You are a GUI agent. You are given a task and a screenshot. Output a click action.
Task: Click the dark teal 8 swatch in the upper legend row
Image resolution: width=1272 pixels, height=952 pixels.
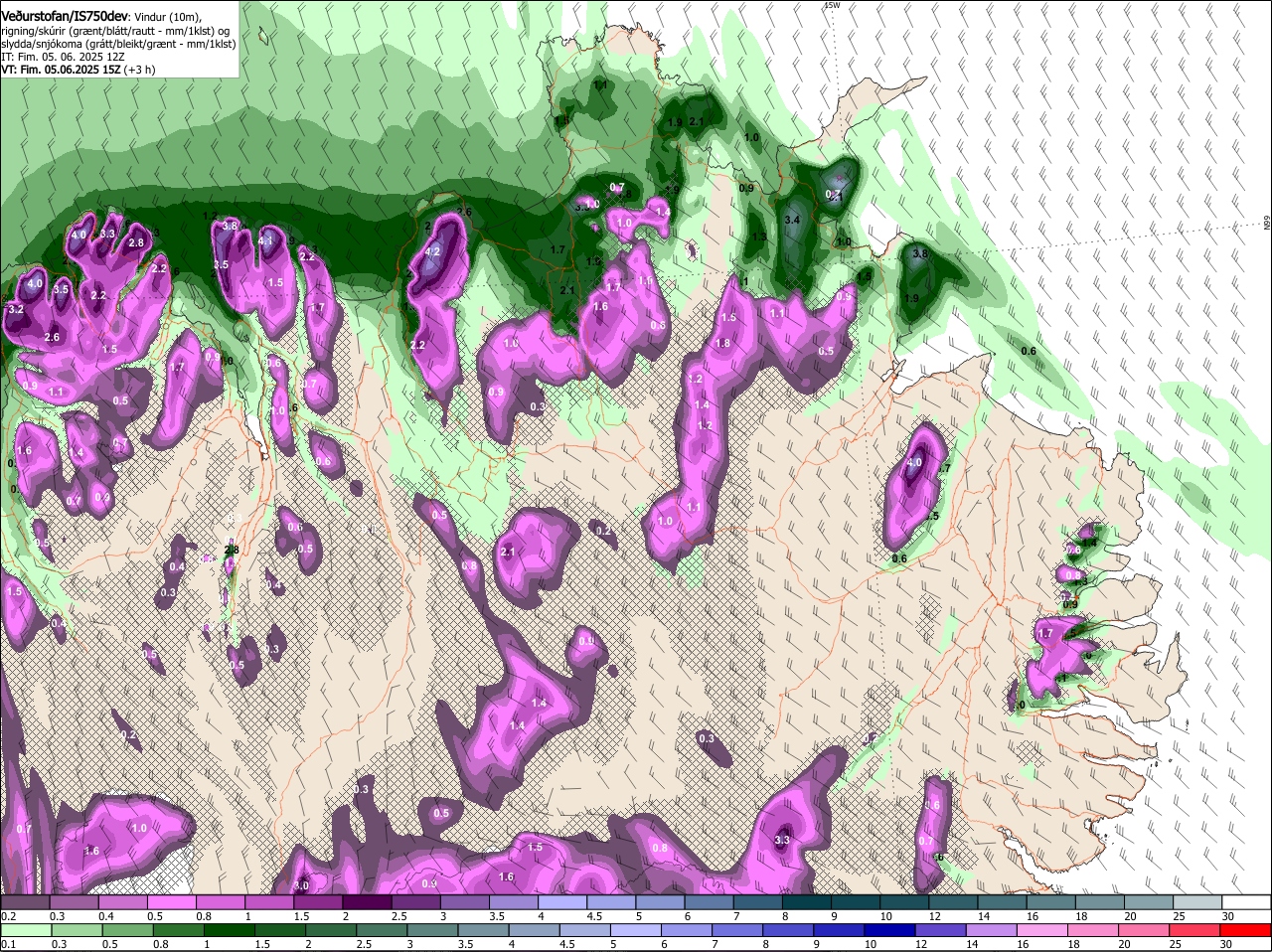click(x=807, y=902)
